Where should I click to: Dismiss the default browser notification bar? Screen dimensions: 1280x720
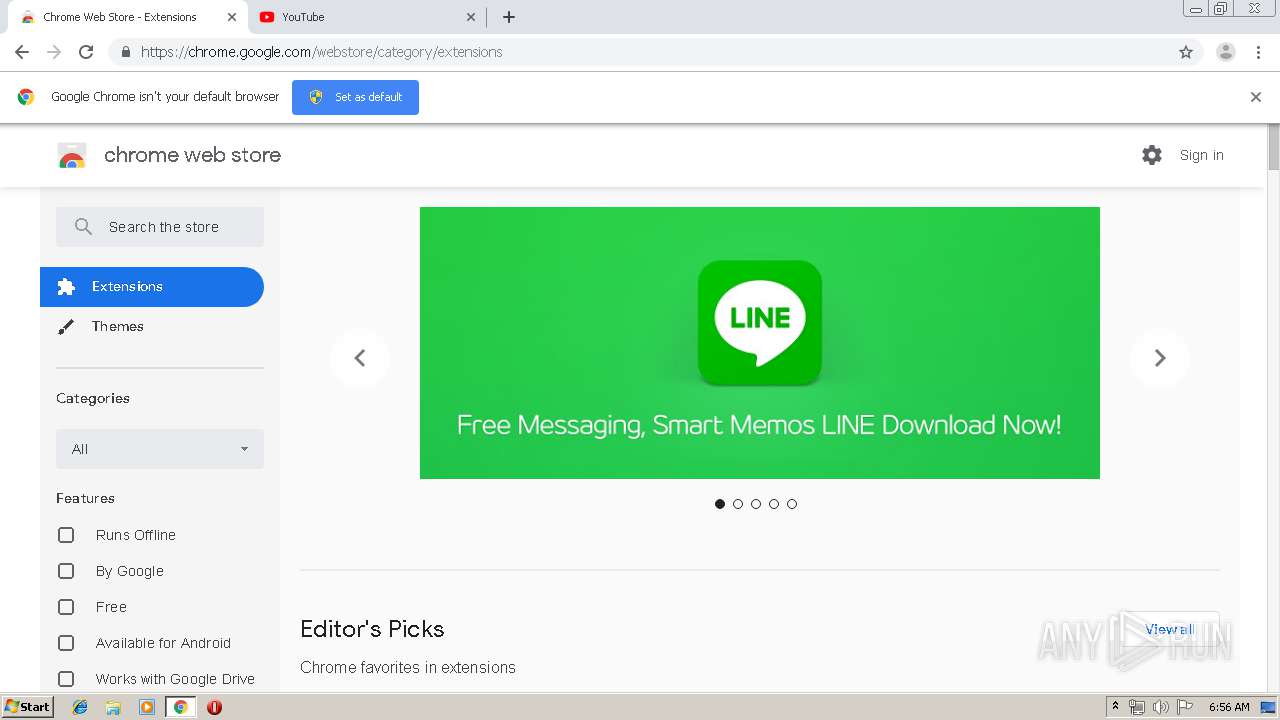(x=1256, y=97)
